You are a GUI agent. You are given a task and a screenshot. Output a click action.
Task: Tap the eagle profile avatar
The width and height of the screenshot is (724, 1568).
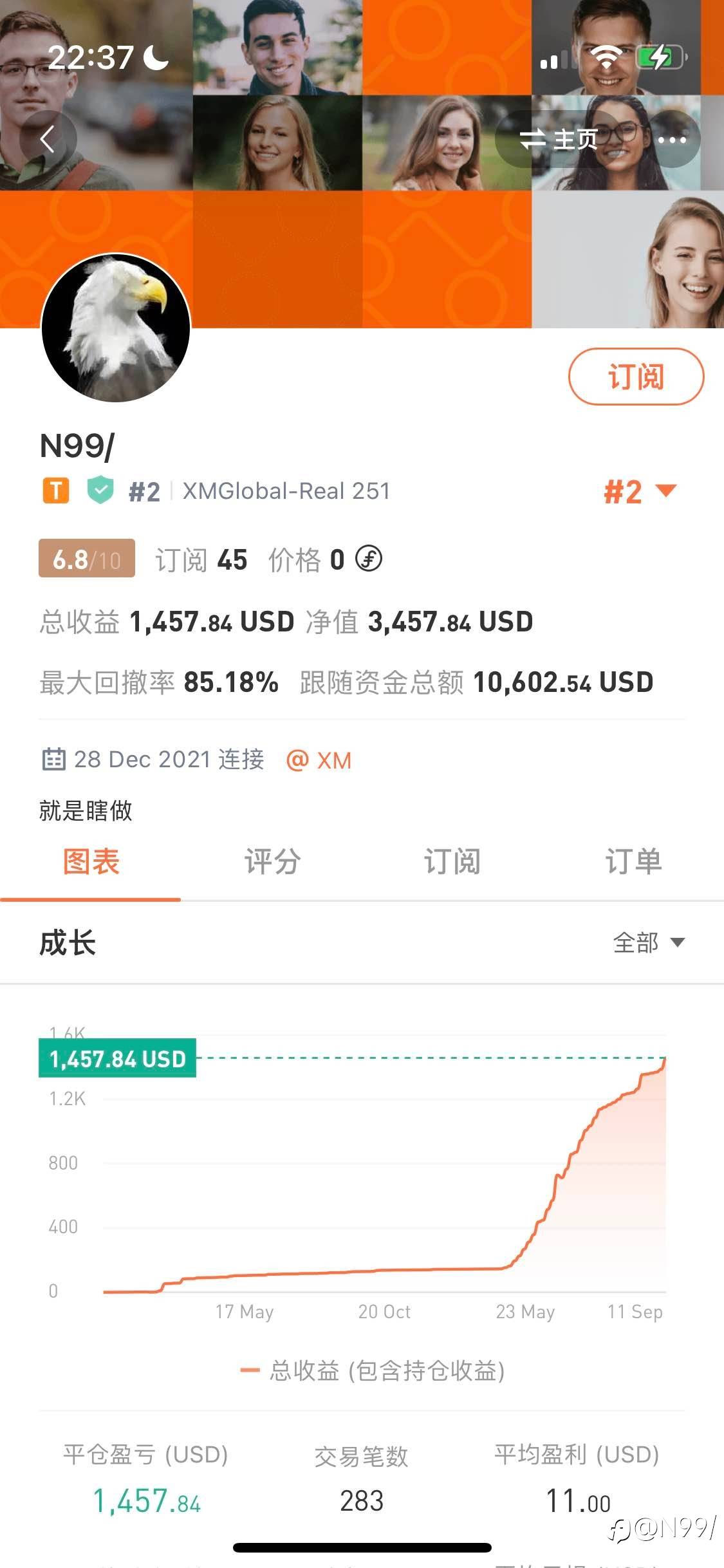click(116, 328)
